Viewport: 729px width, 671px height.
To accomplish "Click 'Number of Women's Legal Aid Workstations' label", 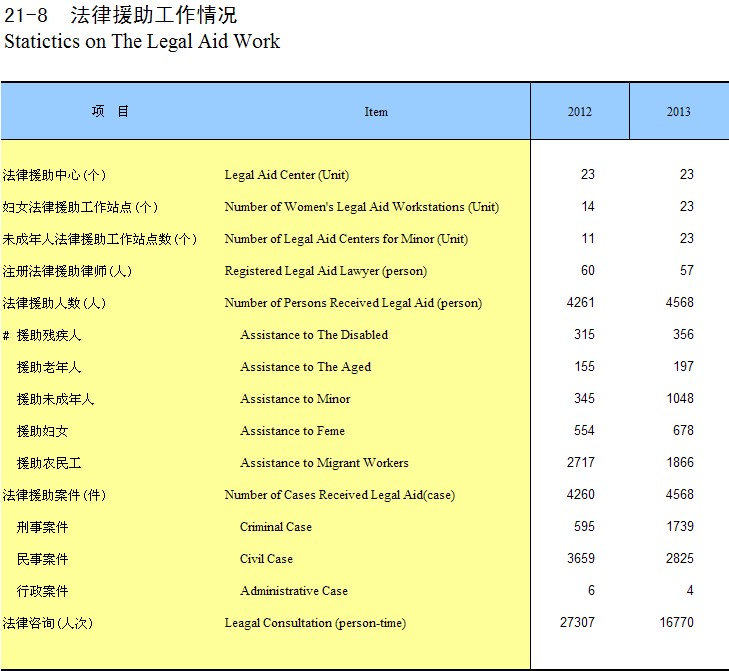I will click(361, 207).
